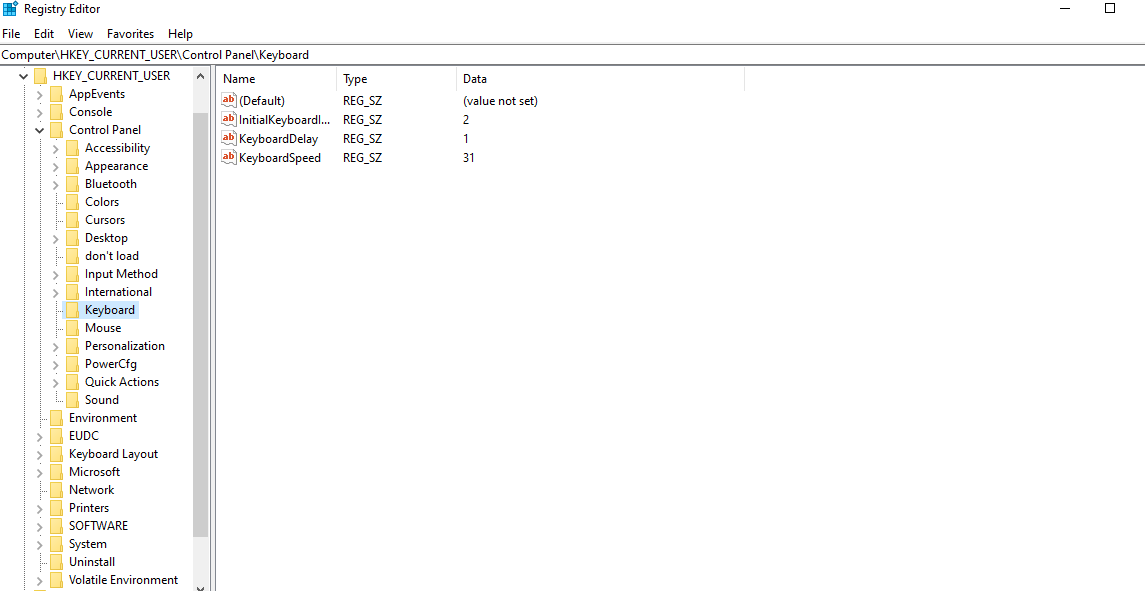The image size is (1145, 591).
Task: Select the AppEvents tree item
Action: coord(97,94)
